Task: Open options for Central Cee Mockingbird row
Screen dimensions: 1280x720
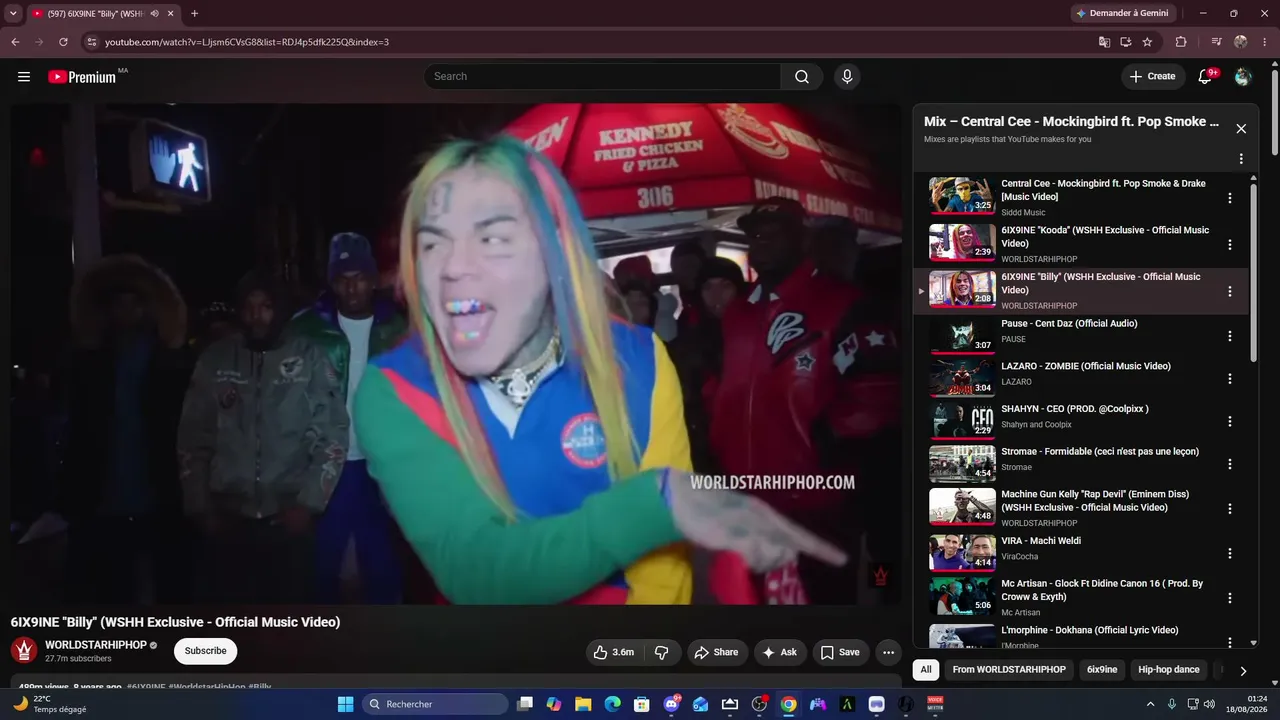Action: (1230, 198)
